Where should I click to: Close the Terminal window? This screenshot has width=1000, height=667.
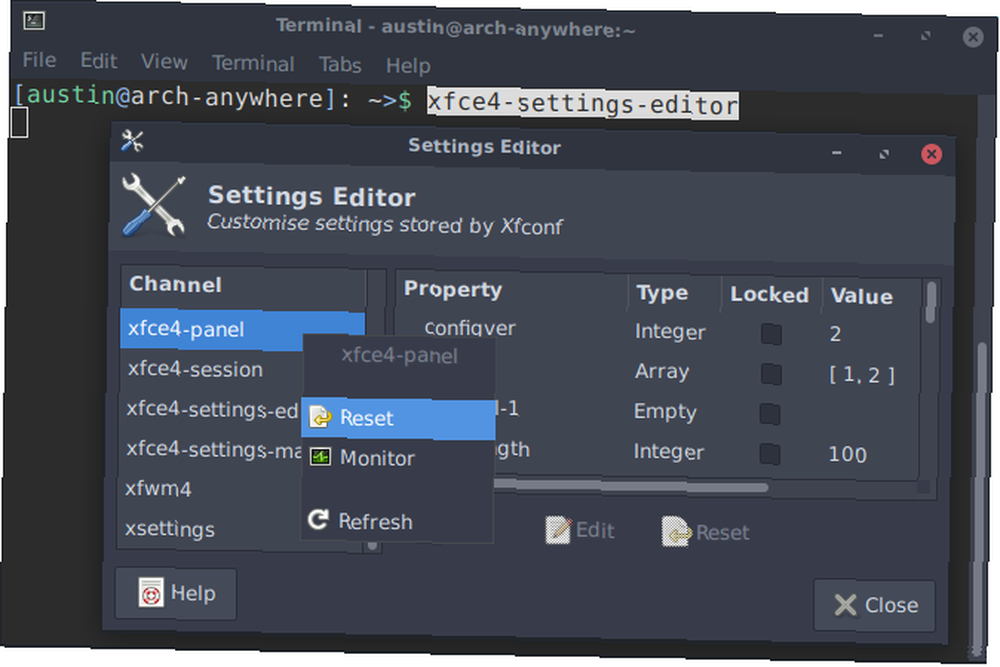pos(973,37)
